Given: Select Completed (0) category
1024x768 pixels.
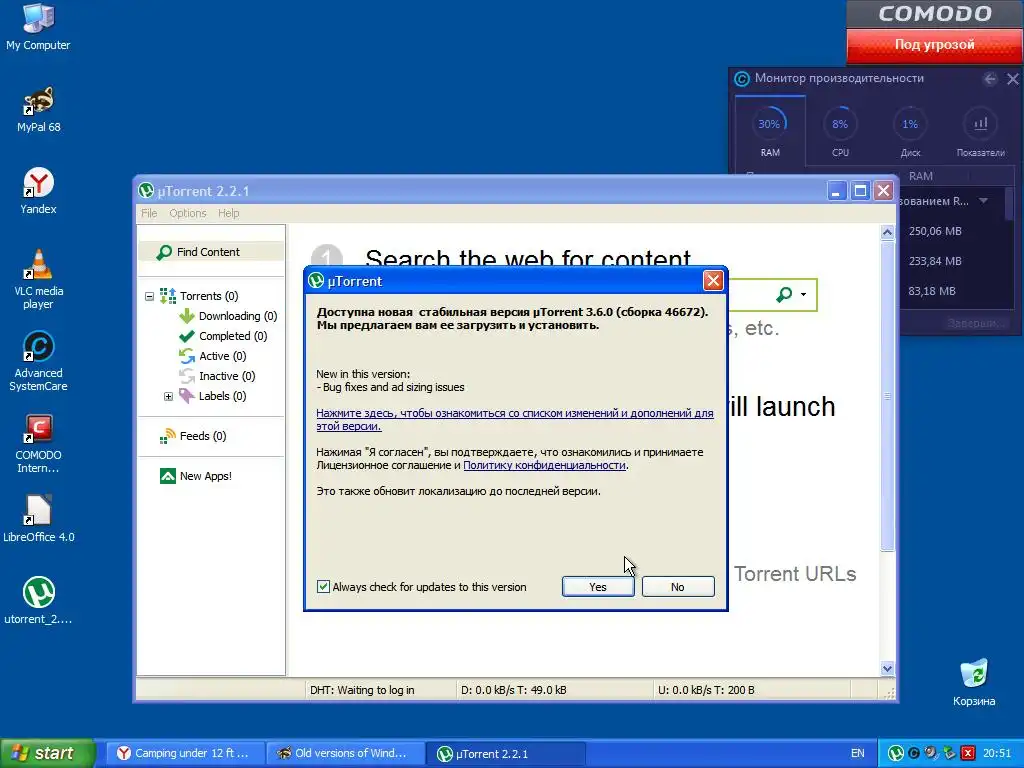Looking at the screenshot, I should tap(223, 336).
